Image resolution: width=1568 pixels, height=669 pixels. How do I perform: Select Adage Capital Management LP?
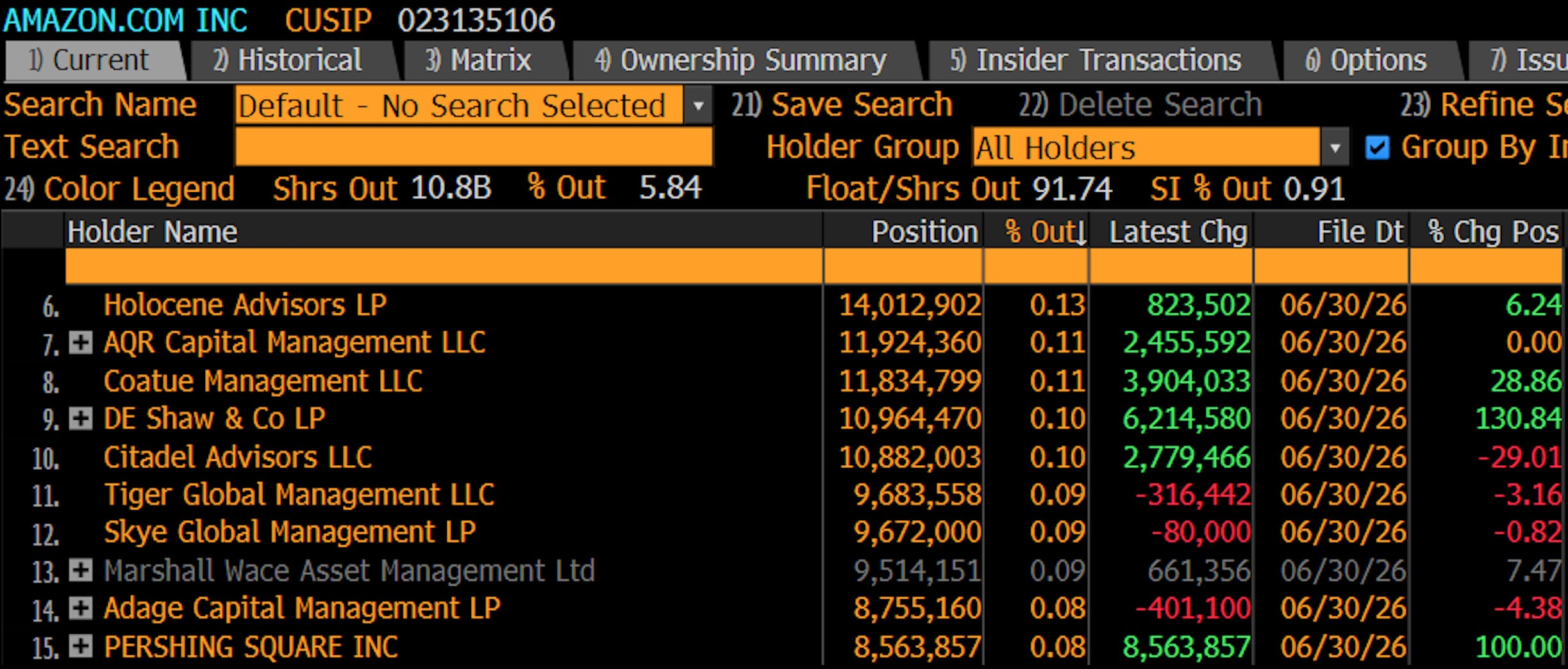(x=302, y=608)
